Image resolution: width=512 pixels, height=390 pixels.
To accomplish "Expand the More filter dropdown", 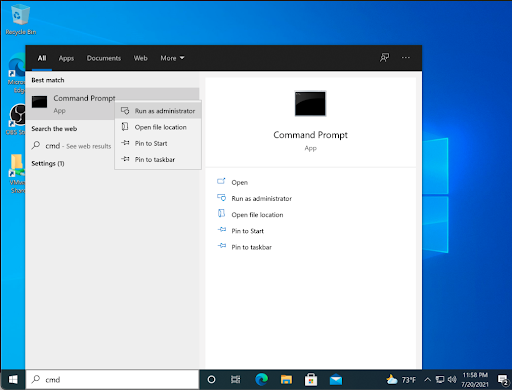I will (172, 58).
